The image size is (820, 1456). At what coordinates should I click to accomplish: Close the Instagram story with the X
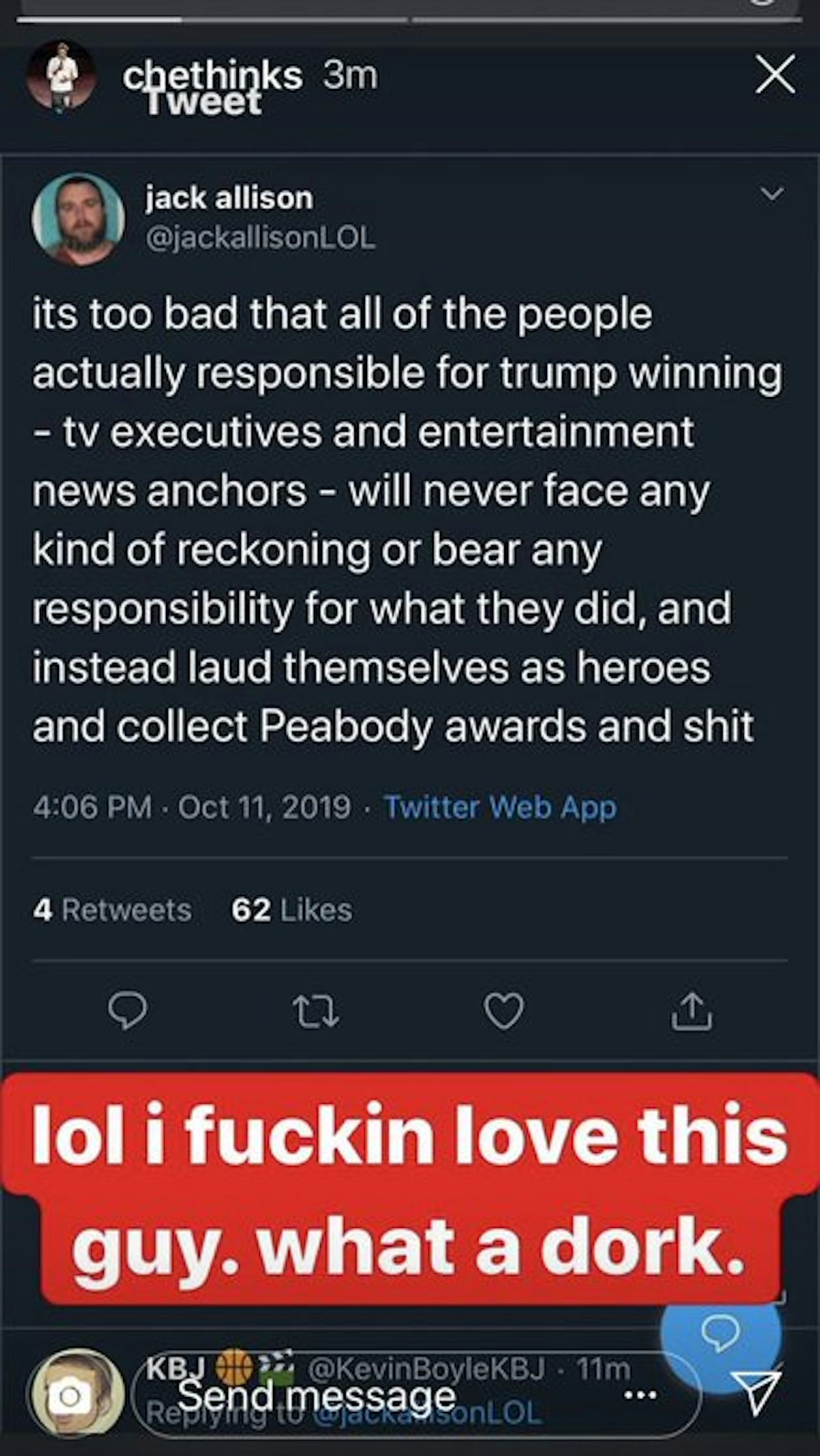775,74
